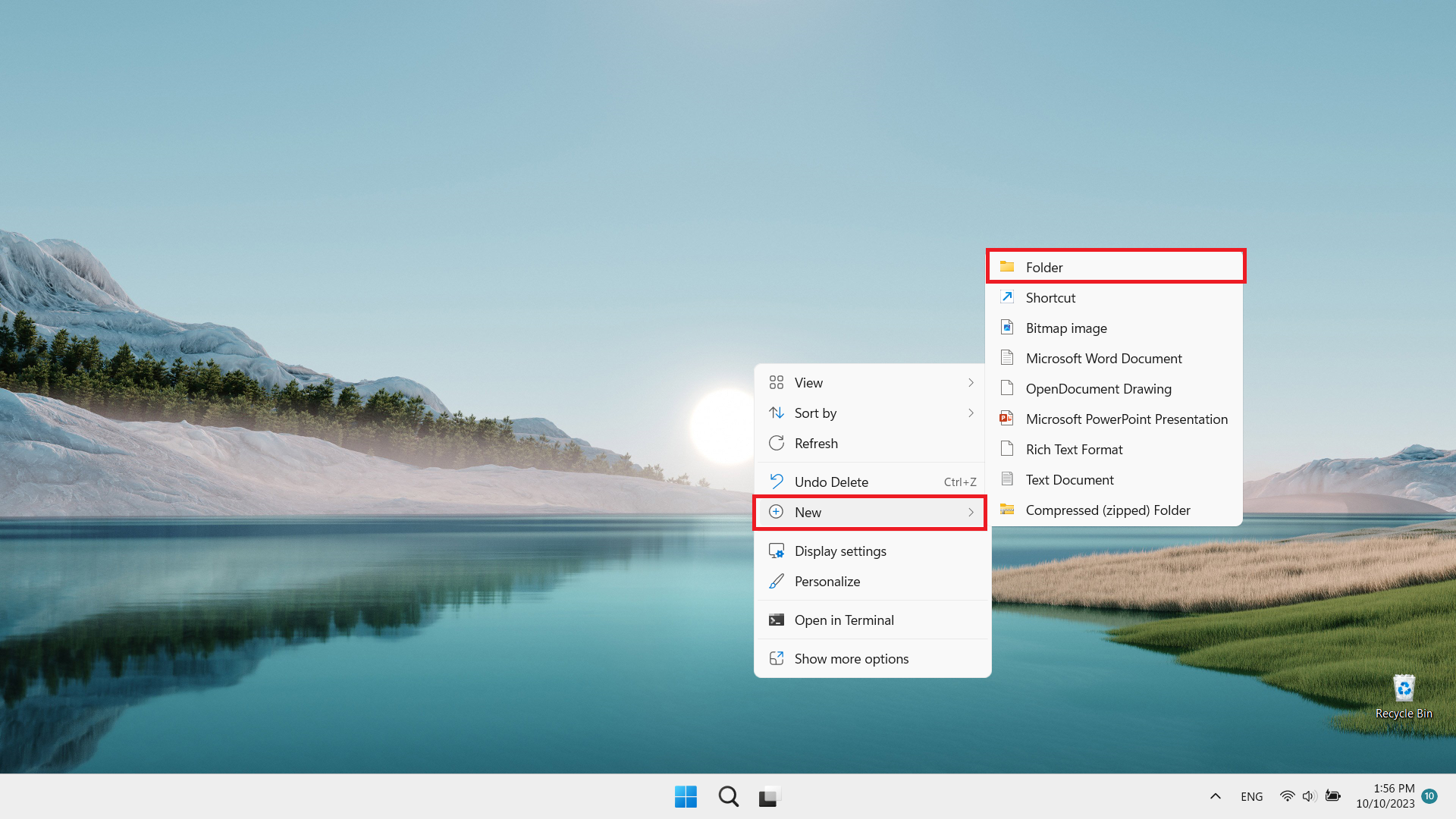Click the New plus-circle icon
This screenshot has width=1456, height=819.
(x=777, y=512)
